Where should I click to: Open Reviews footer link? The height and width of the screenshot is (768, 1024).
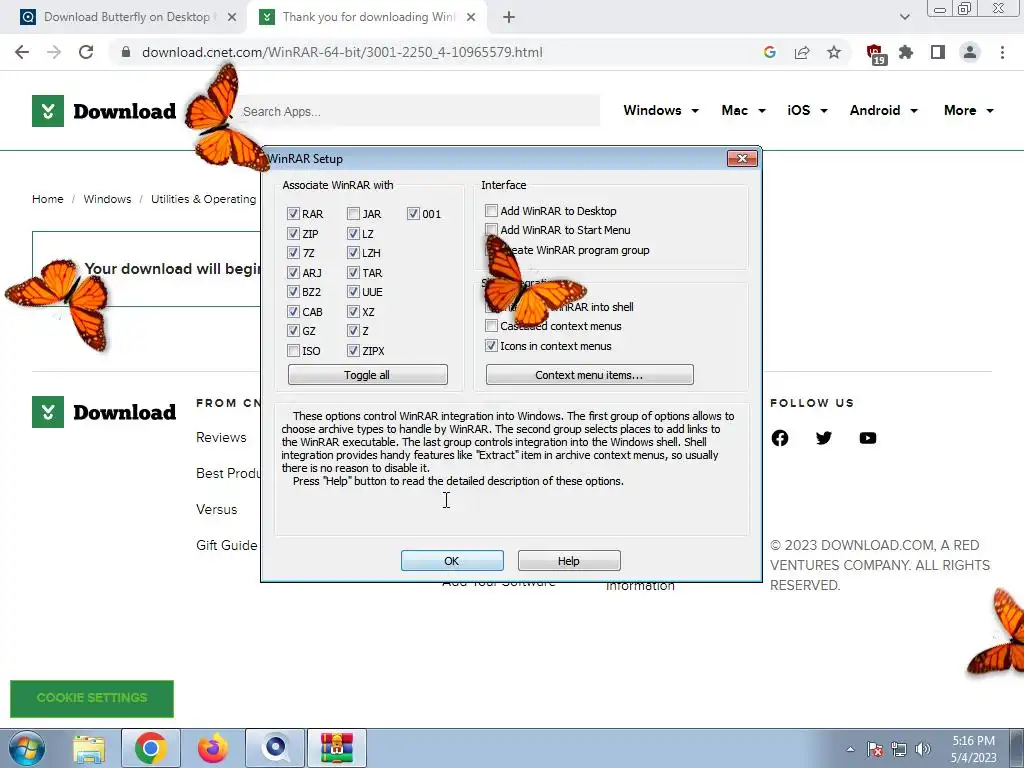pyautogui.click(x=221, y=437)
